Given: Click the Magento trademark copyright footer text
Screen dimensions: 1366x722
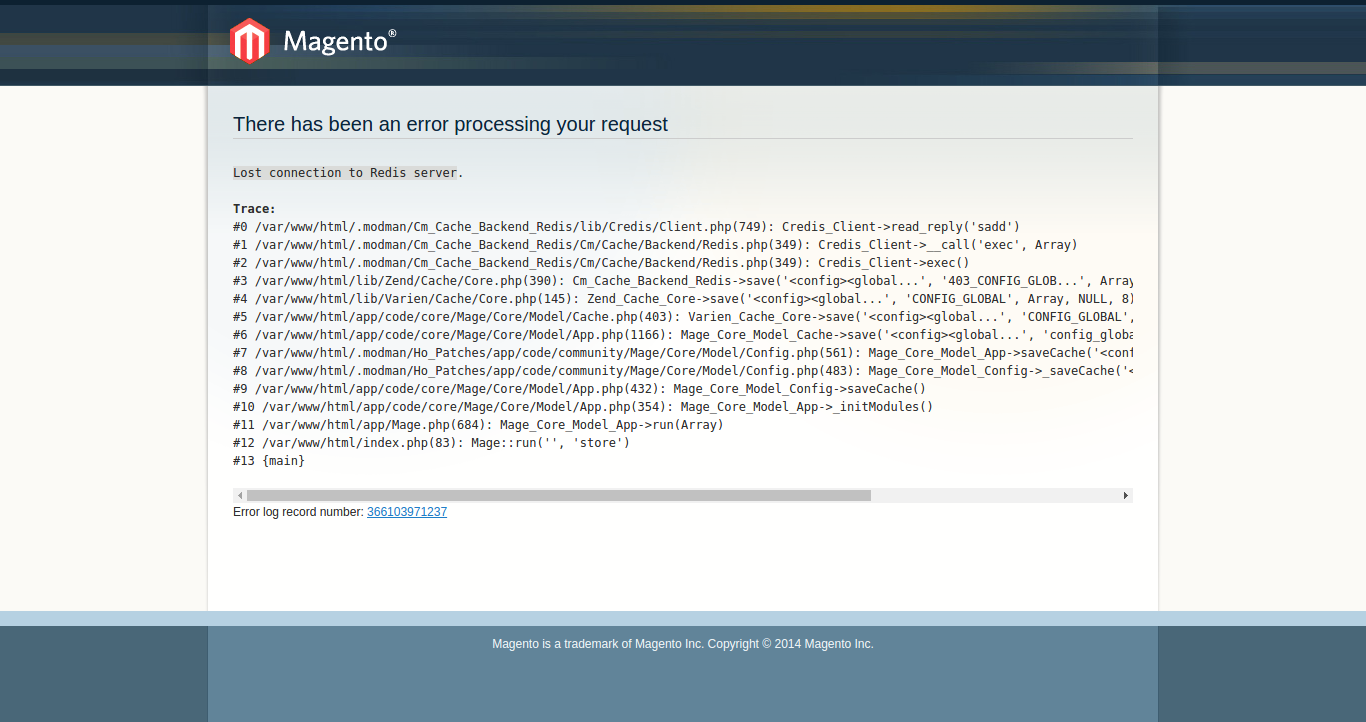Looking at the screenshot, I should click(x=682, y=644).
